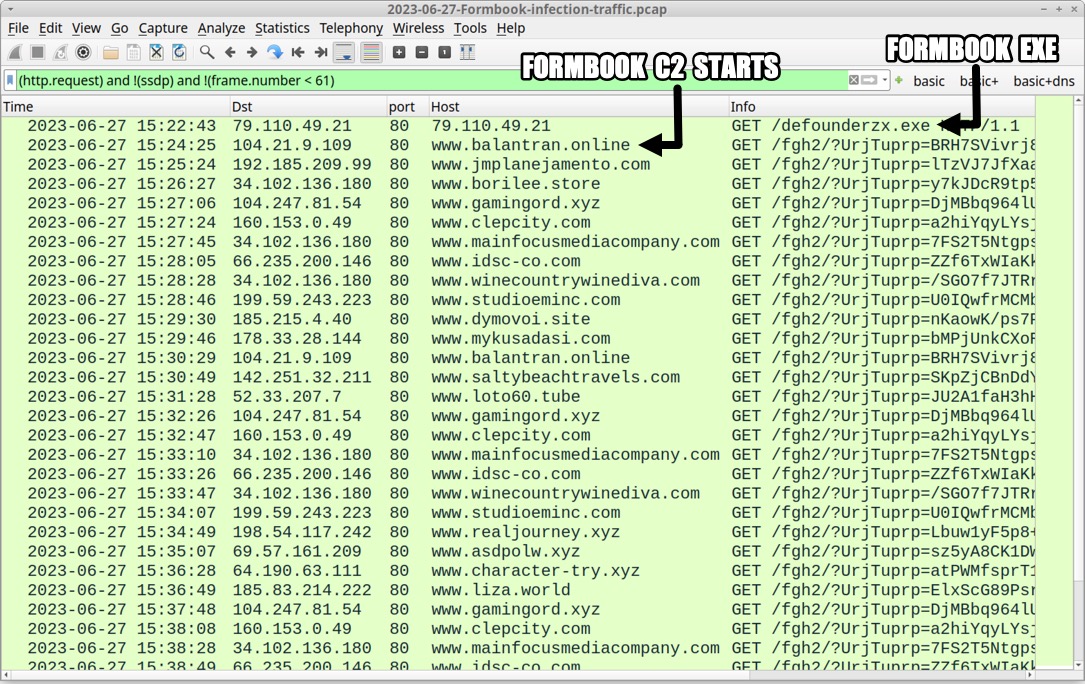1085x684 pixels.
Task: Sort by the port column header
Action: 407,107
